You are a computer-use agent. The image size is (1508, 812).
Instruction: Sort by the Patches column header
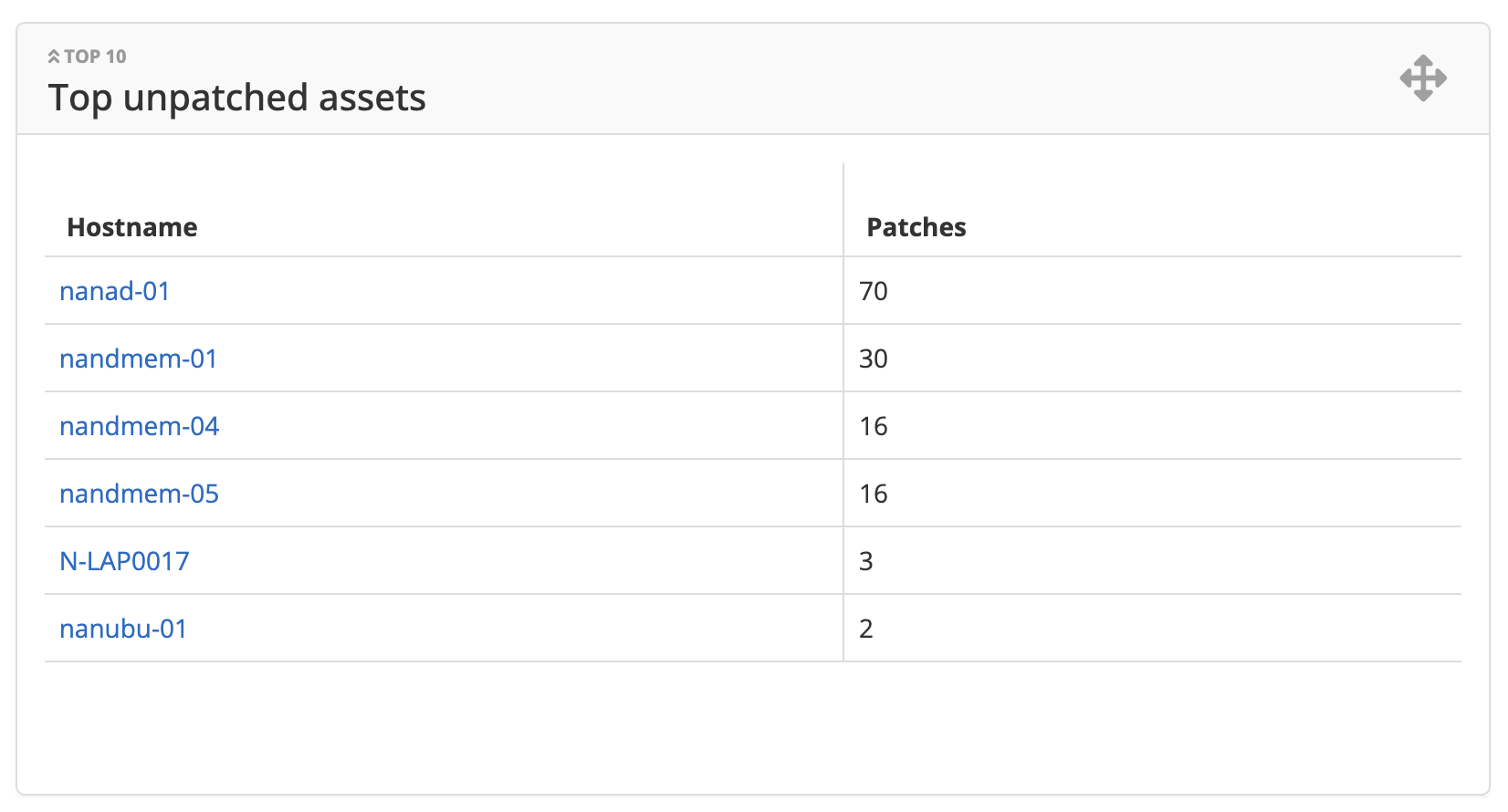pyautogui.click(x=916, y=227)
